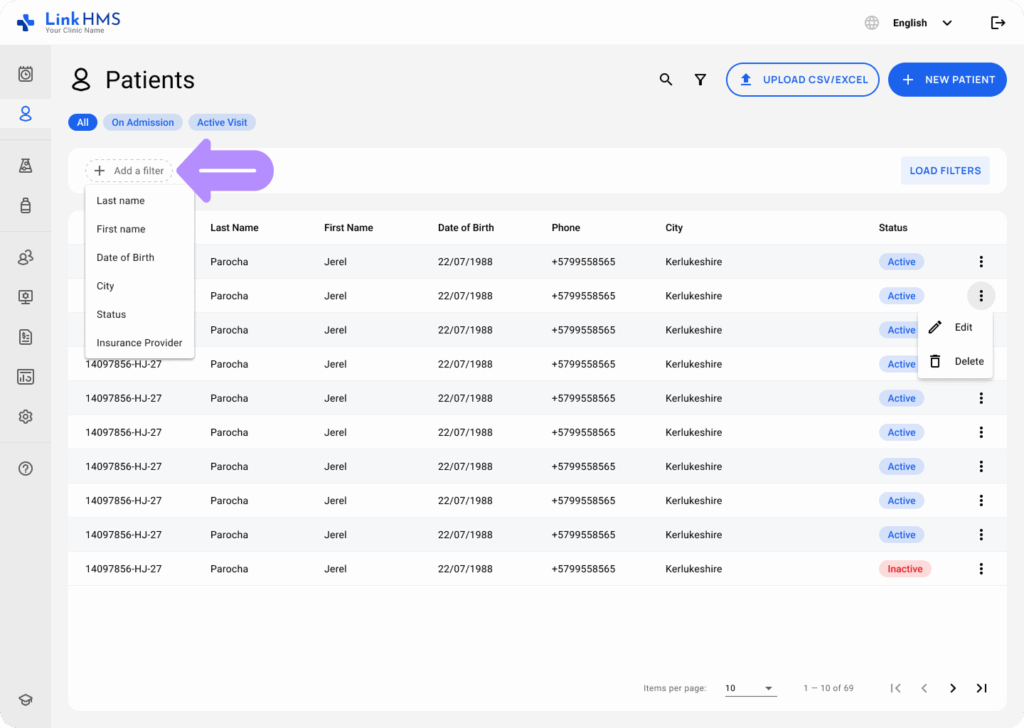Open the Appointments calendar icon
The width and height of the screenshot is (1024, 728).
point(27,72)
